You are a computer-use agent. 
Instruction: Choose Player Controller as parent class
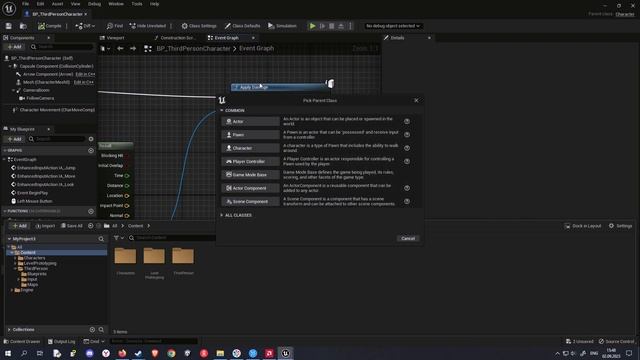pos(251,162)
